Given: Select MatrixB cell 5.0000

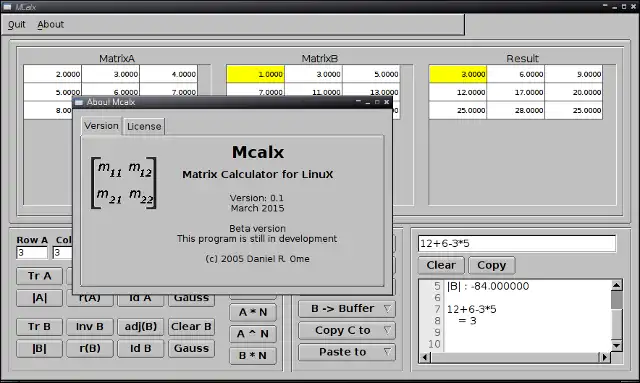Looking at the screenshot, I should click(371, 74).
